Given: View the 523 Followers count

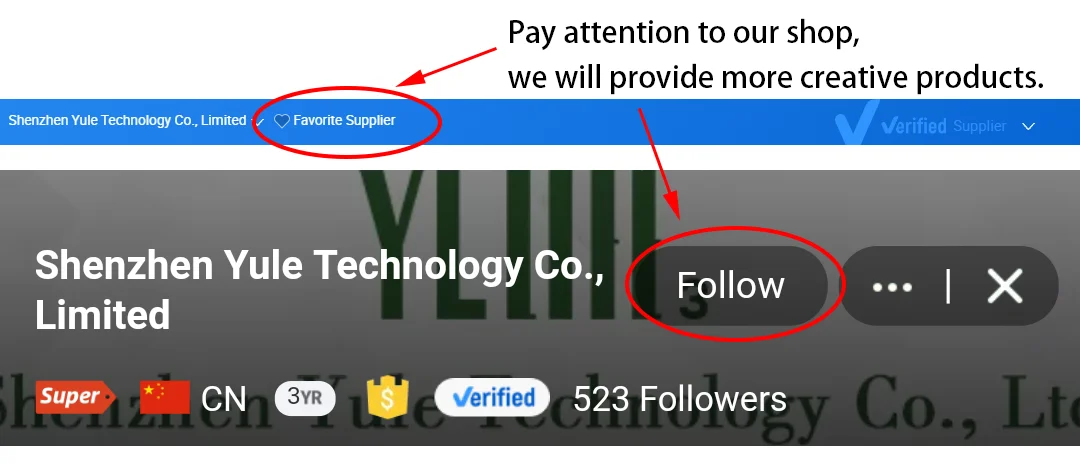Looking at the screenshot, I should 680,398.
